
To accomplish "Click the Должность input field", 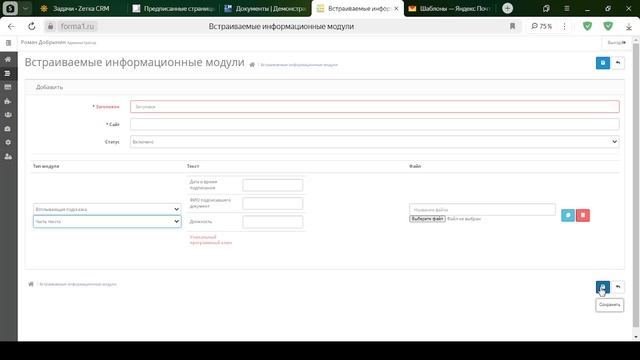I will pos(273,222).
